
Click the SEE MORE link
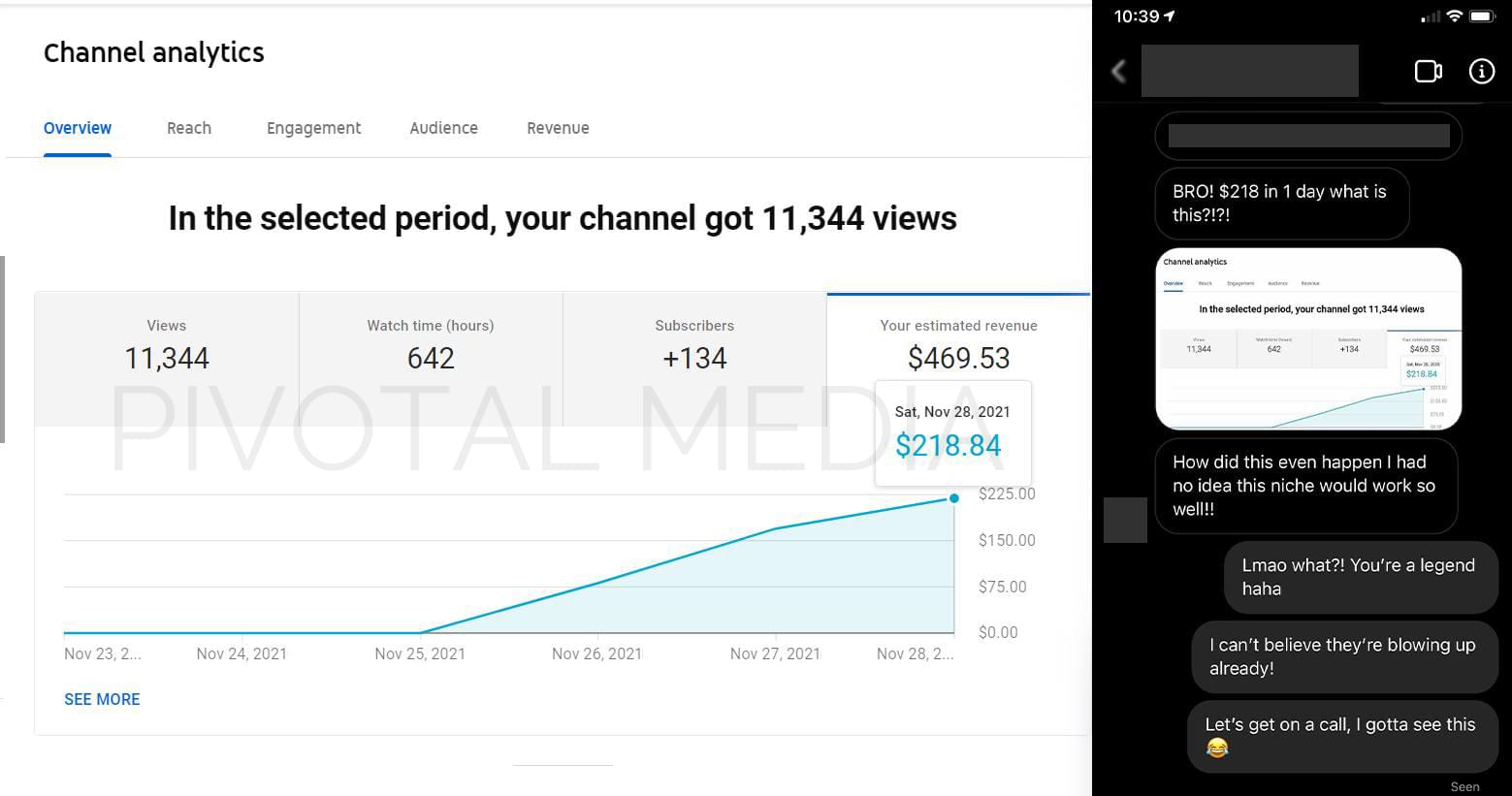102,699
